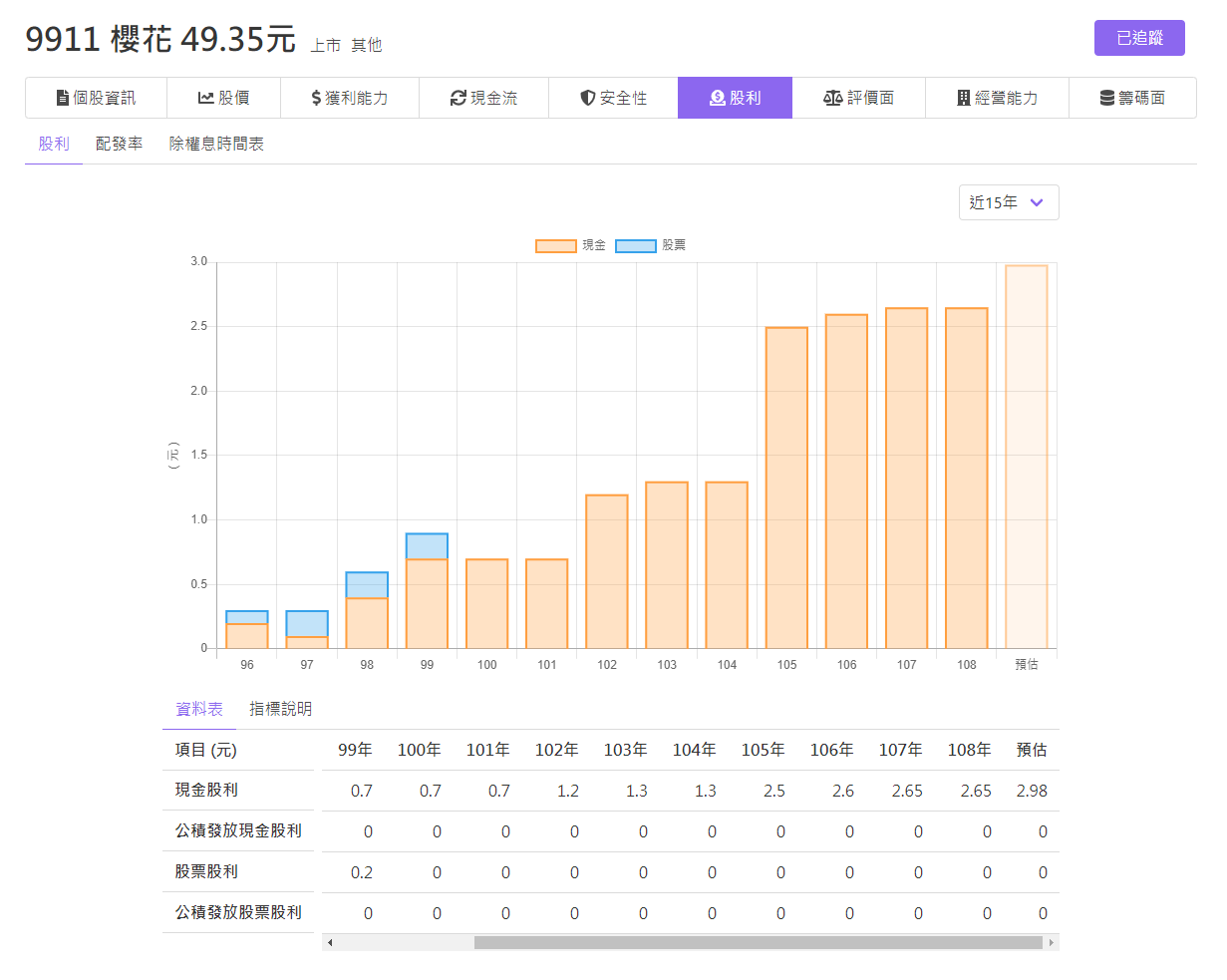Screen dimensions: 1227x980
Task: Click the document icon on 個股資訊 tab
Action: pyautogui.click(x=63, y=98)
